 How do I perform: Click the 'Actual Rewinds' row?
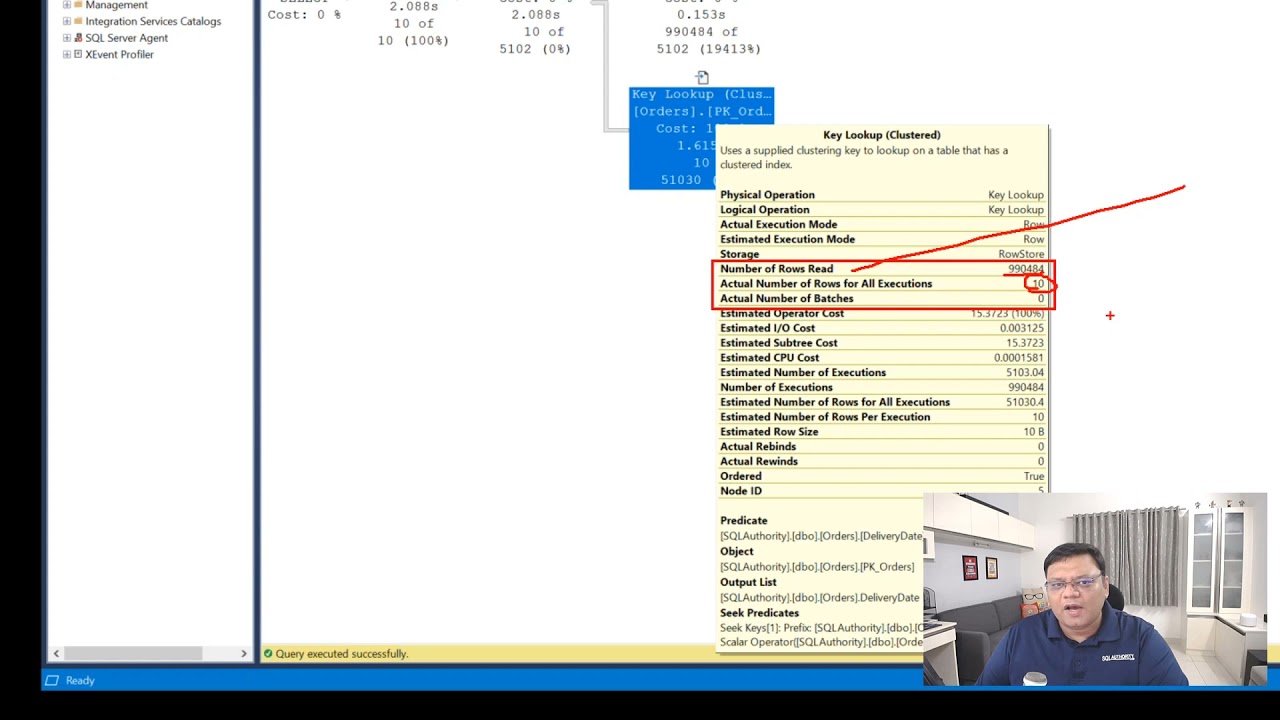point(882,462)
